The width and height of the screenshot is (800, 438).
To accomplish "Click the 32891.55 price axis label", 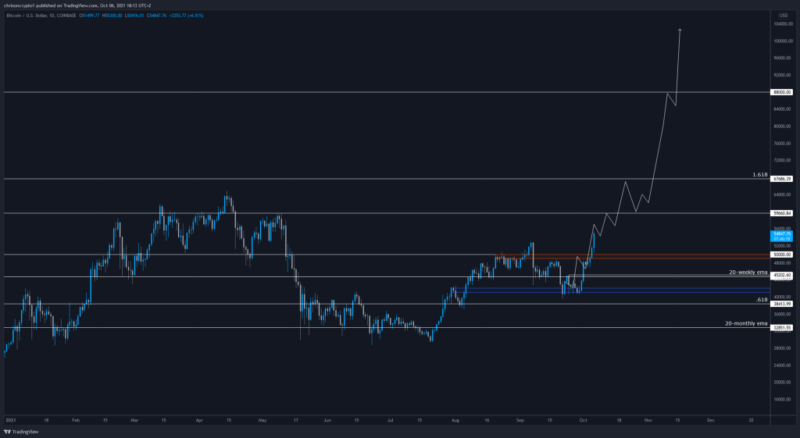I will click(781, 328).
